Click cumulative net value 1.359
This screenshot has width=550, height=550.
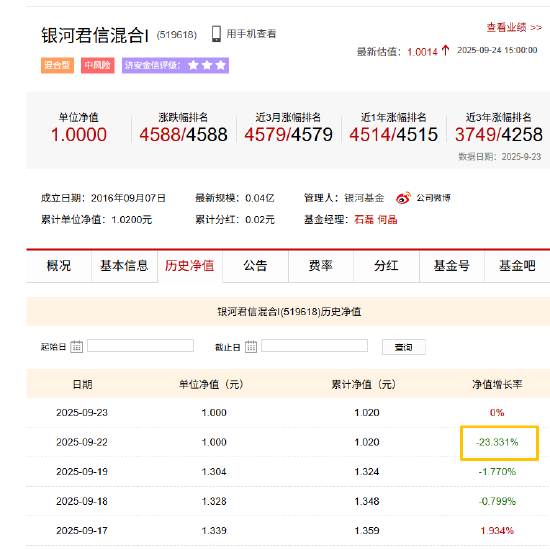pyautogui.click(x=367, y=531)
